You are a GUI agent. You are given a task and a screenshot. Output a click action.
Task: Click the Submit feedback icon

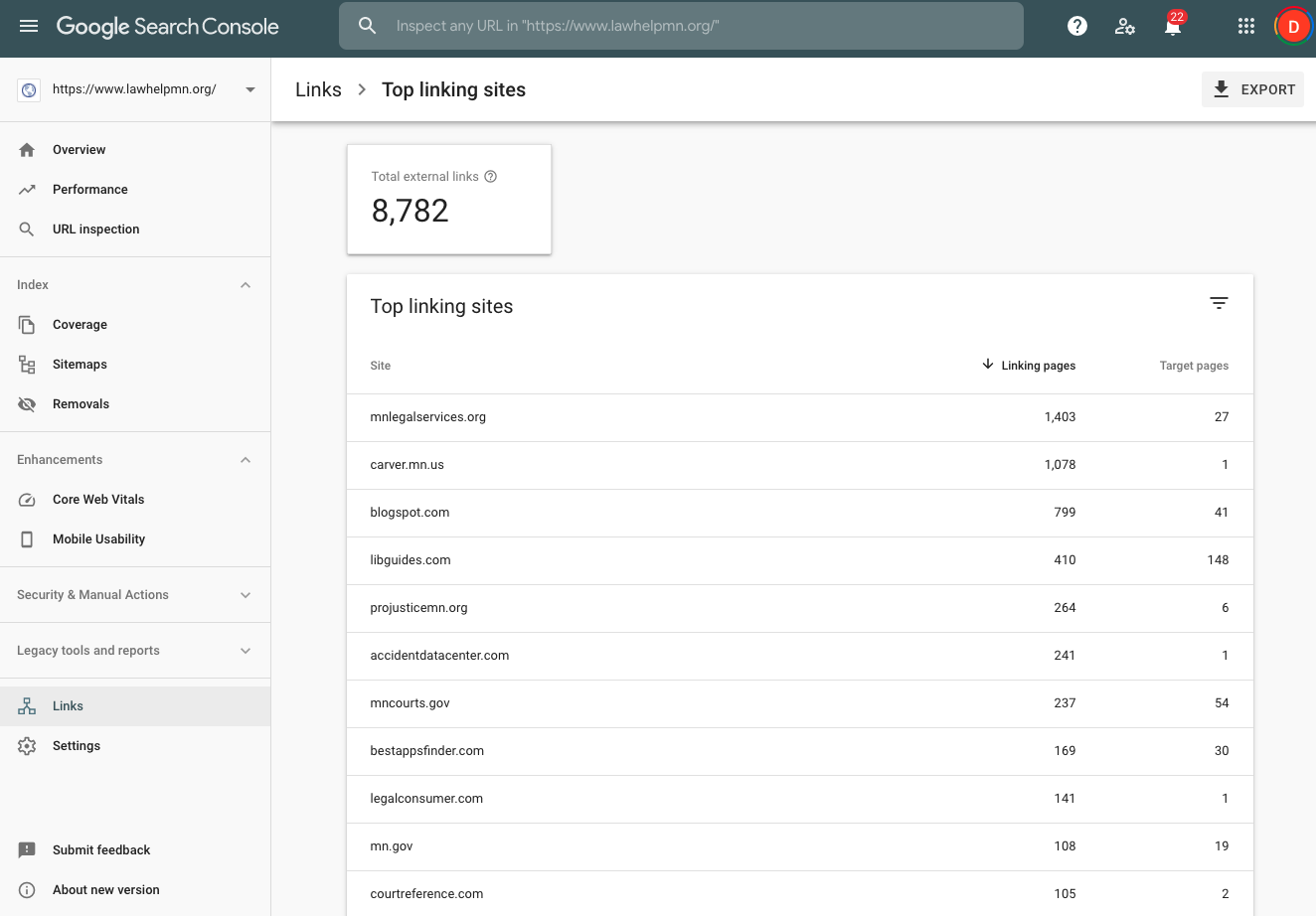27,850
